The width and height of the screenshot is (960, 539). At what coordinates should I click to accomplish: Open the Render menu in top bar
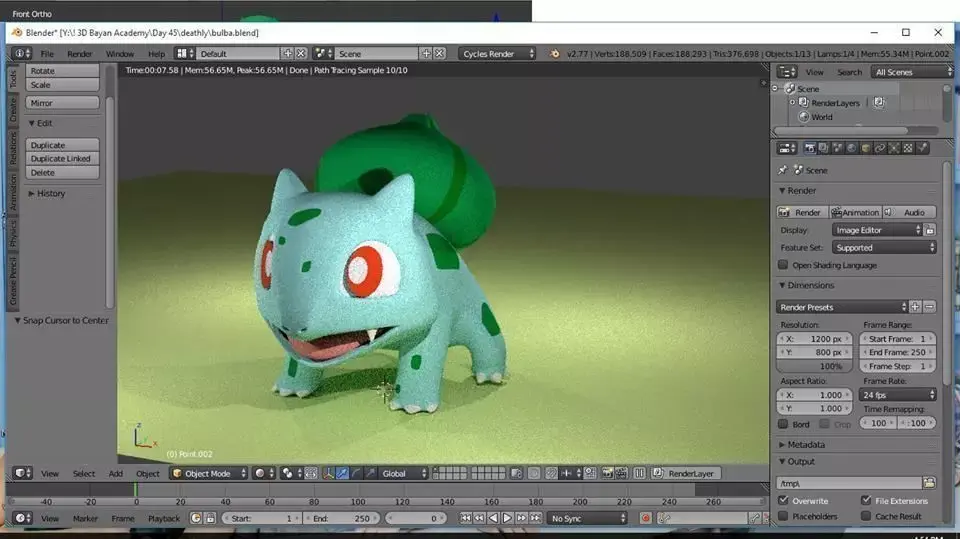[80, 54]
